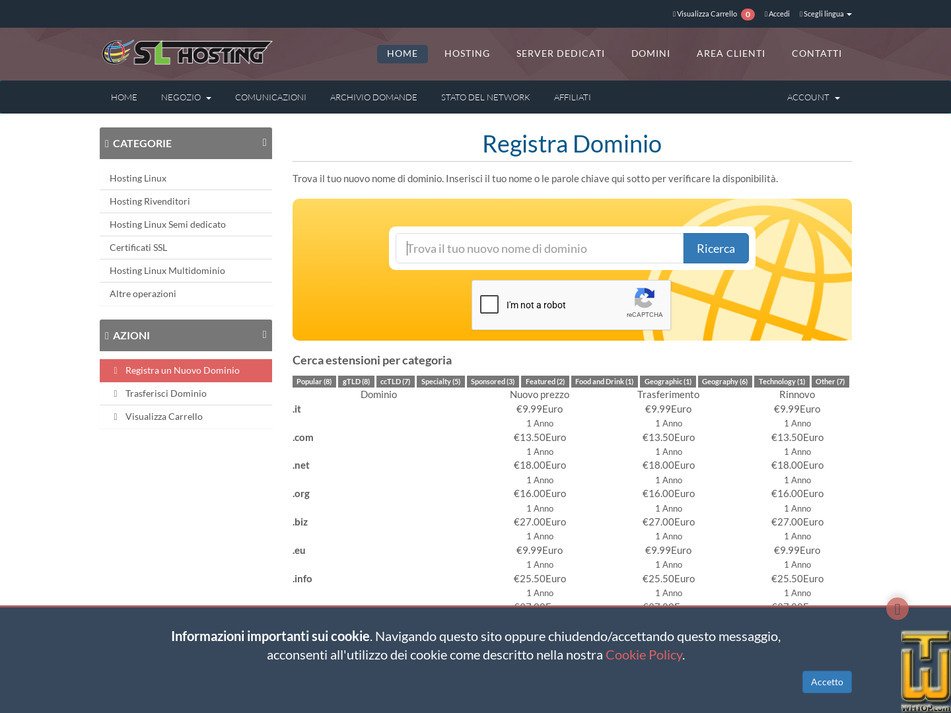Filter by Geographic (1) category
The width and height of the screenshot is (951, 713).
[668, 381]
